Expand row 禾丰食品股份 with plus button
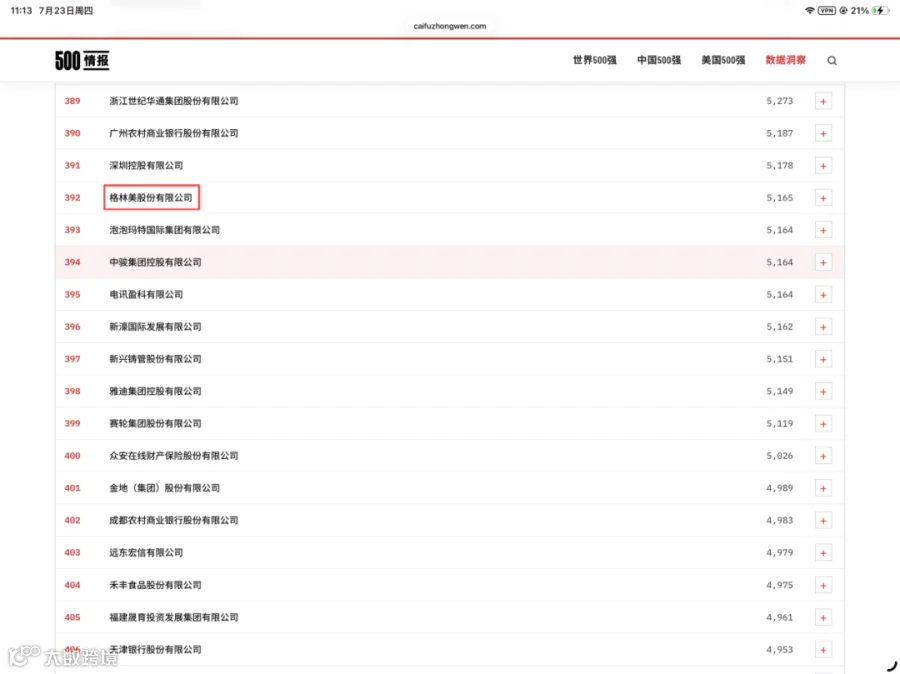Screen dimensions: 900x674 (x=823, y=585)
